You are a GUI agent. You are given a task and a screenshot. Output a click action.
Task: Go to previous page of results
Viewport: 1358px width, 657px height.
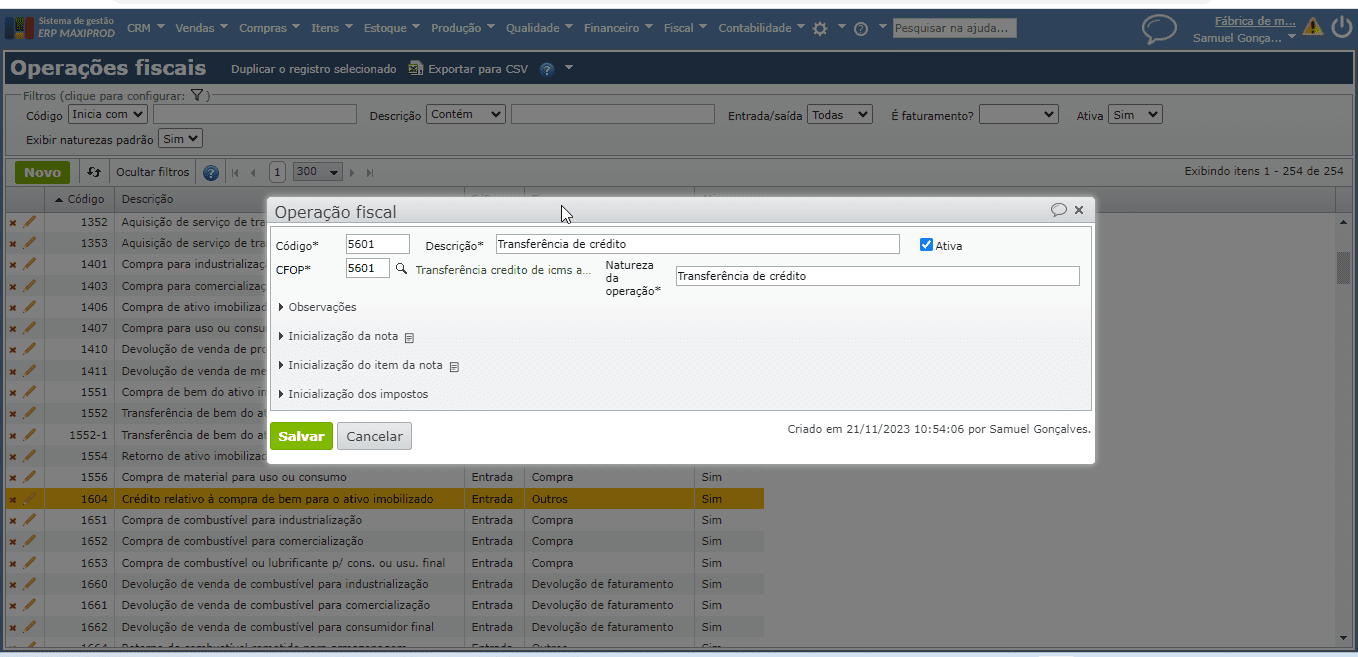pos(253,173)
